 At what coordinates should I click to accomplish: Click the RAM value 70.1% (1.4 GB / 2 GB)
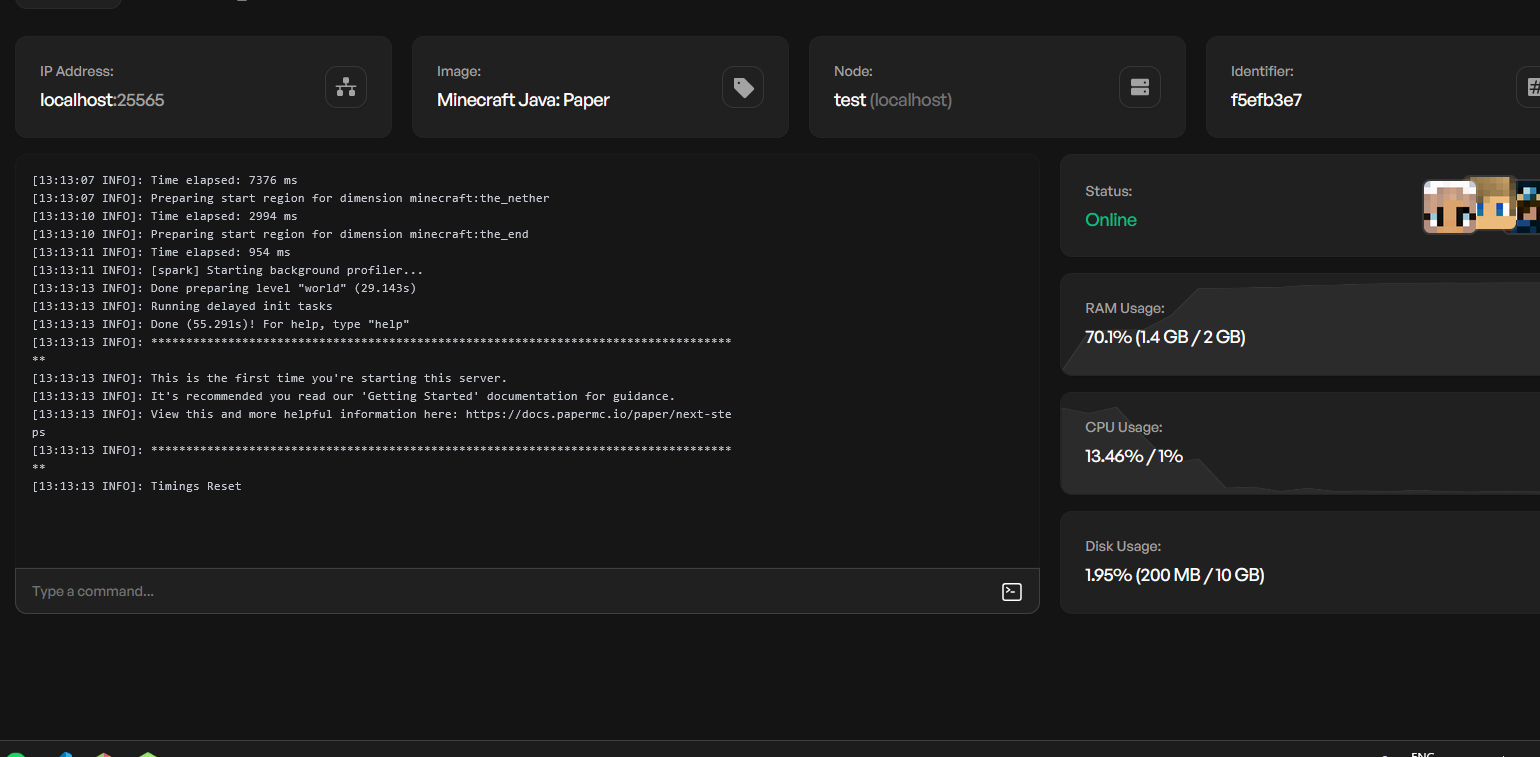1165,337
